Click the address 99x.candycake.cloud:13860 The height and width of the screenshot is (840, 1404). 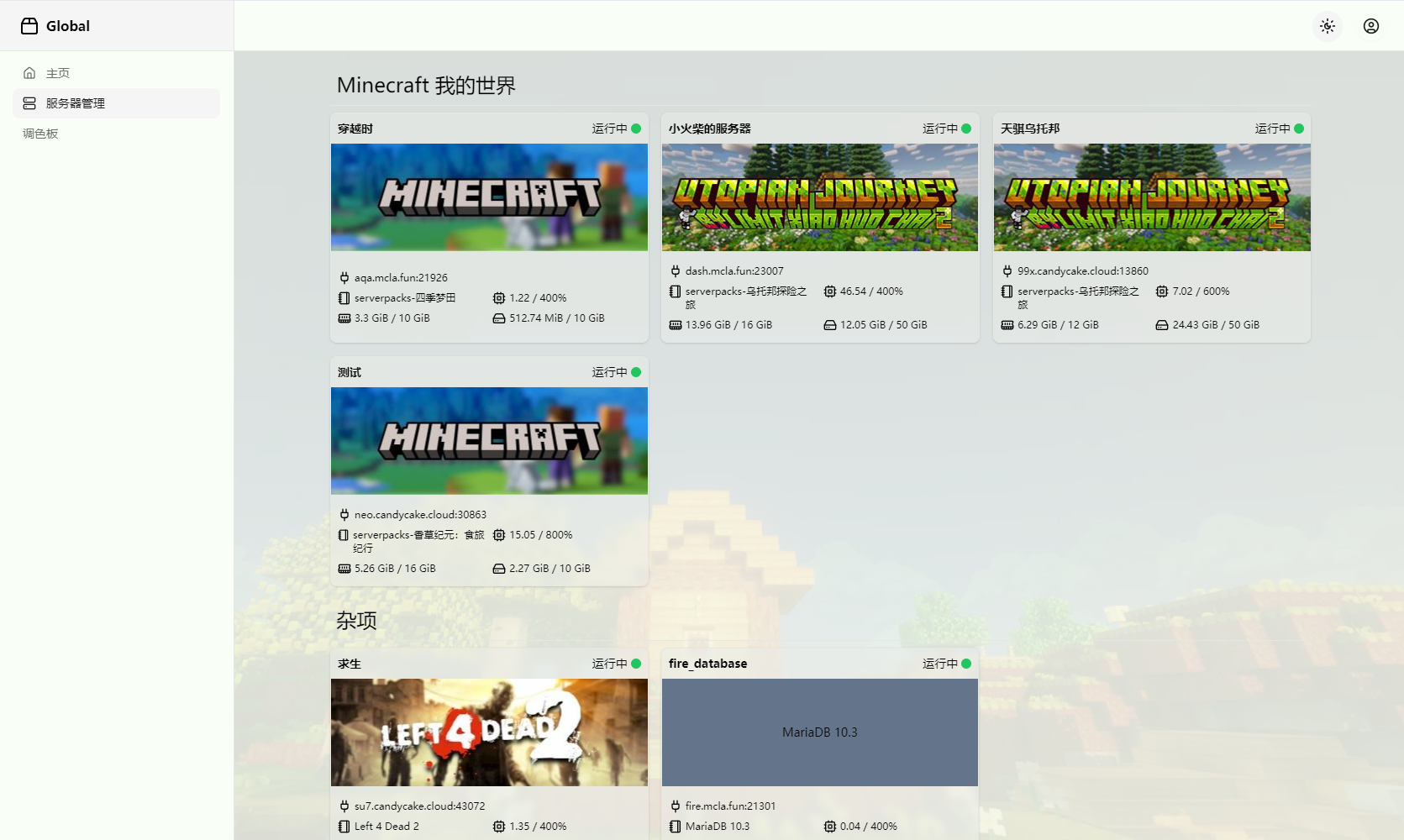click(x=1083, y=271)
